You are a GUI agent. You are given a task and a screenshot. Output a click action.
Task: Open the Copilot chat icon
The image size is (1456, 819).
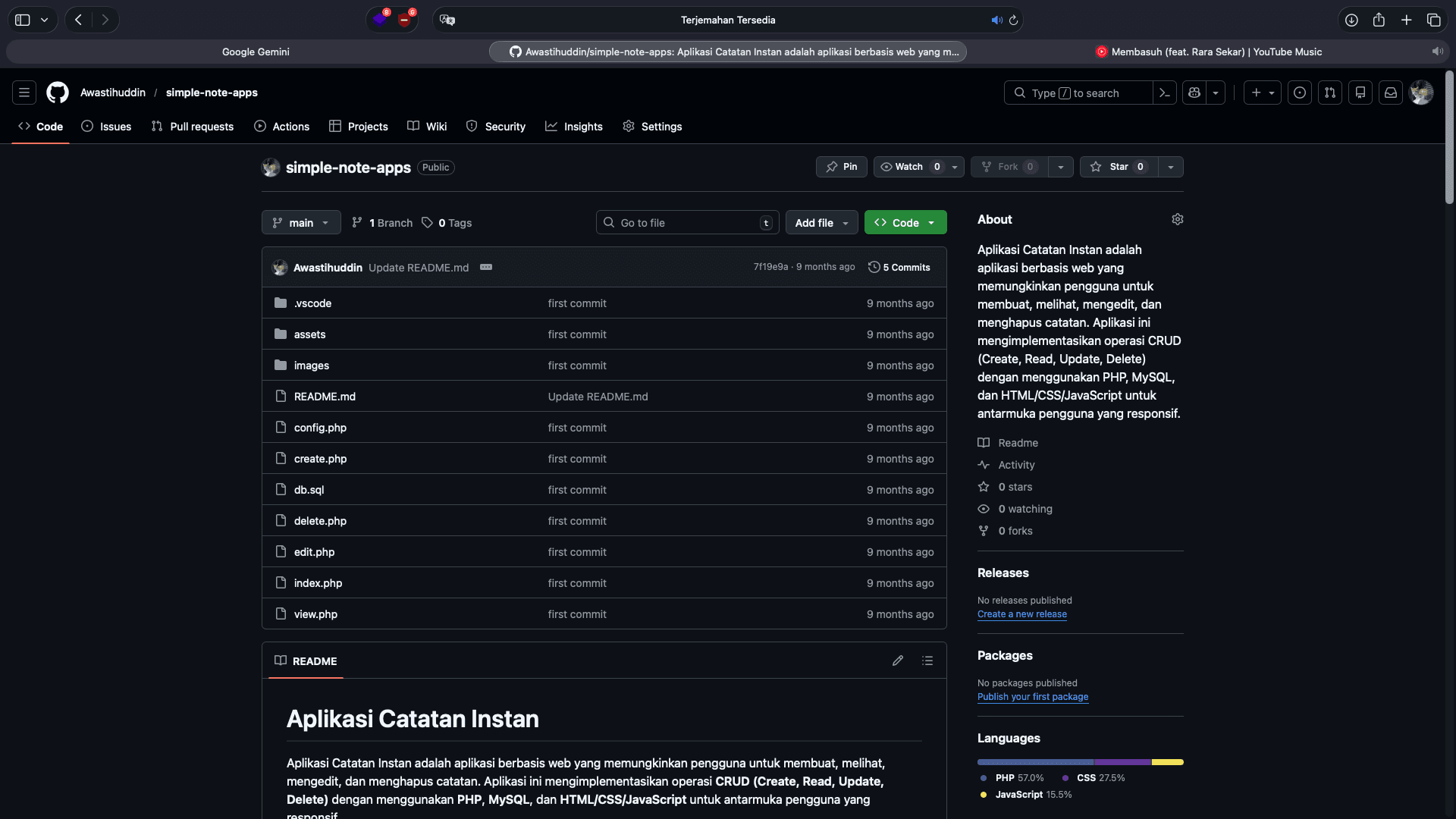[1194, 93]
